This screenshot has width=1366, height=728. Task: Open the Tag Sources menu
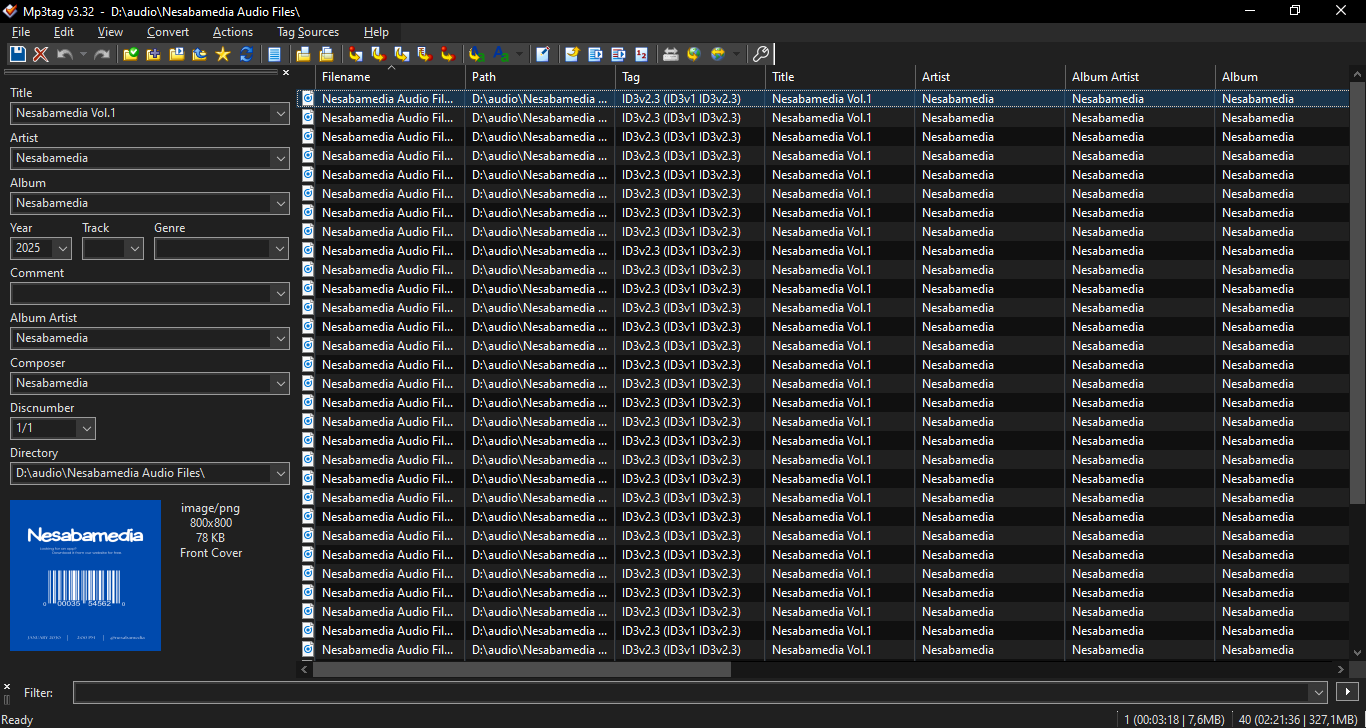click(x=307, y=32)
